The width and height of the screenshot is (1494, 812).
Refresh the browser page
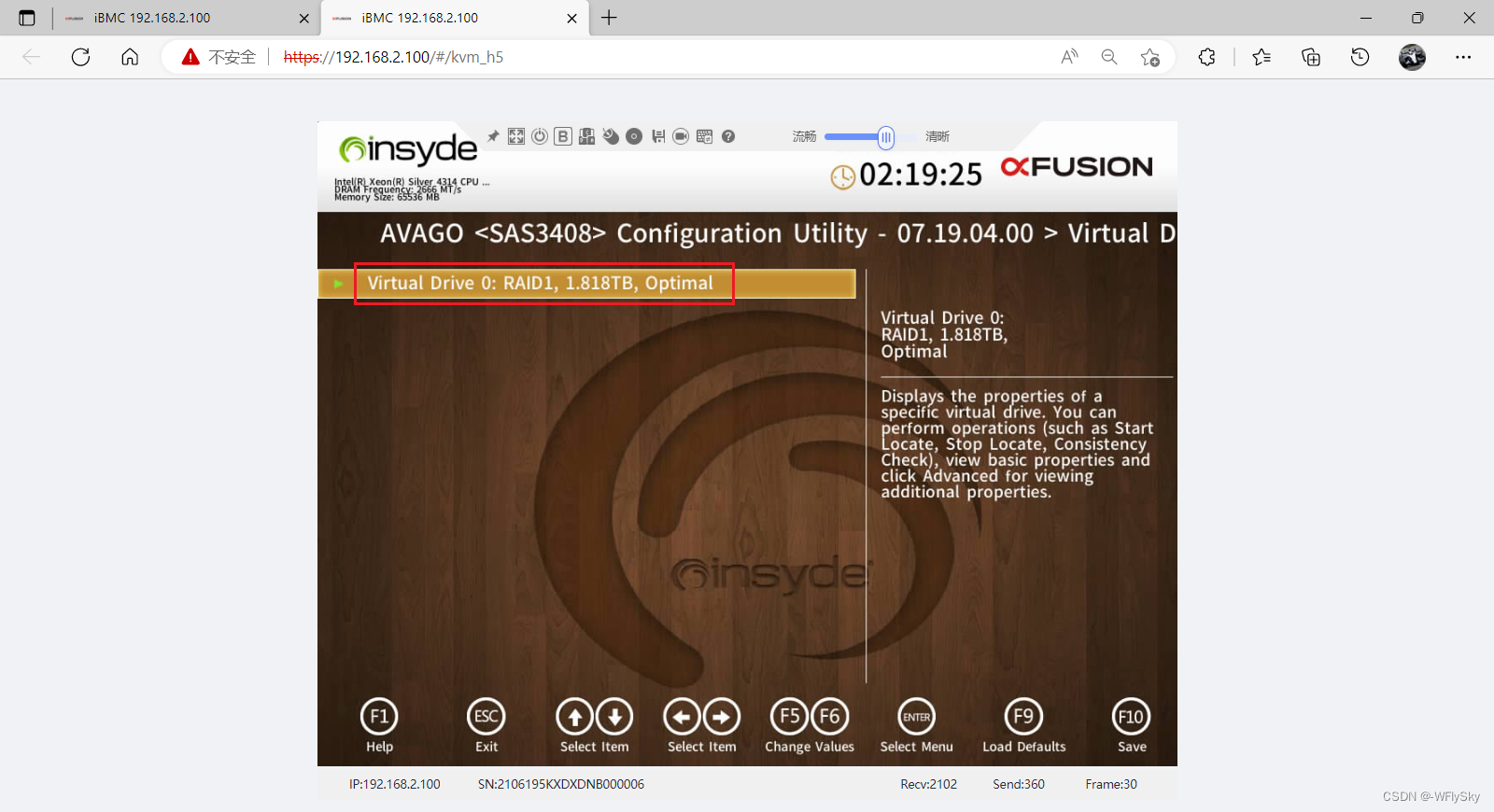[x=81, y=57]
